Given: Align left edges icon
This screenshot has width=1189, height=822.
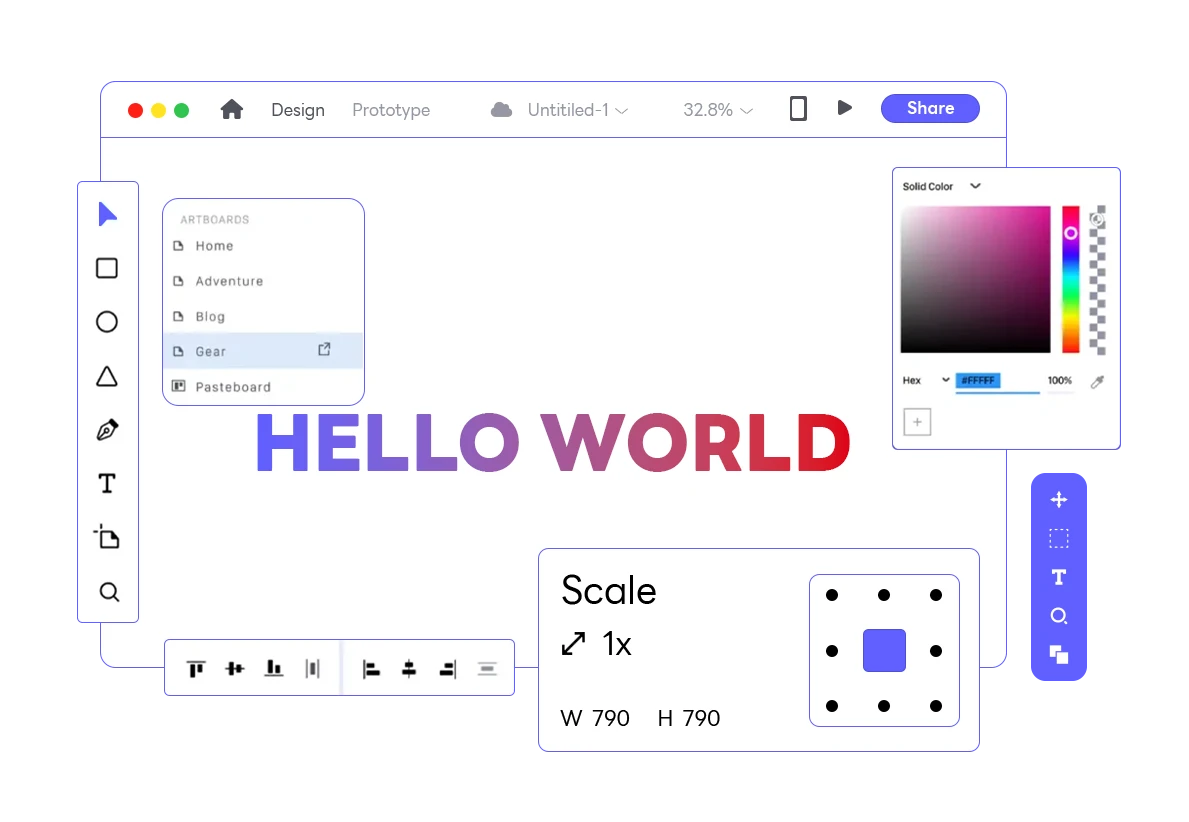Looking at the screenshot, I should coord(371,669).
